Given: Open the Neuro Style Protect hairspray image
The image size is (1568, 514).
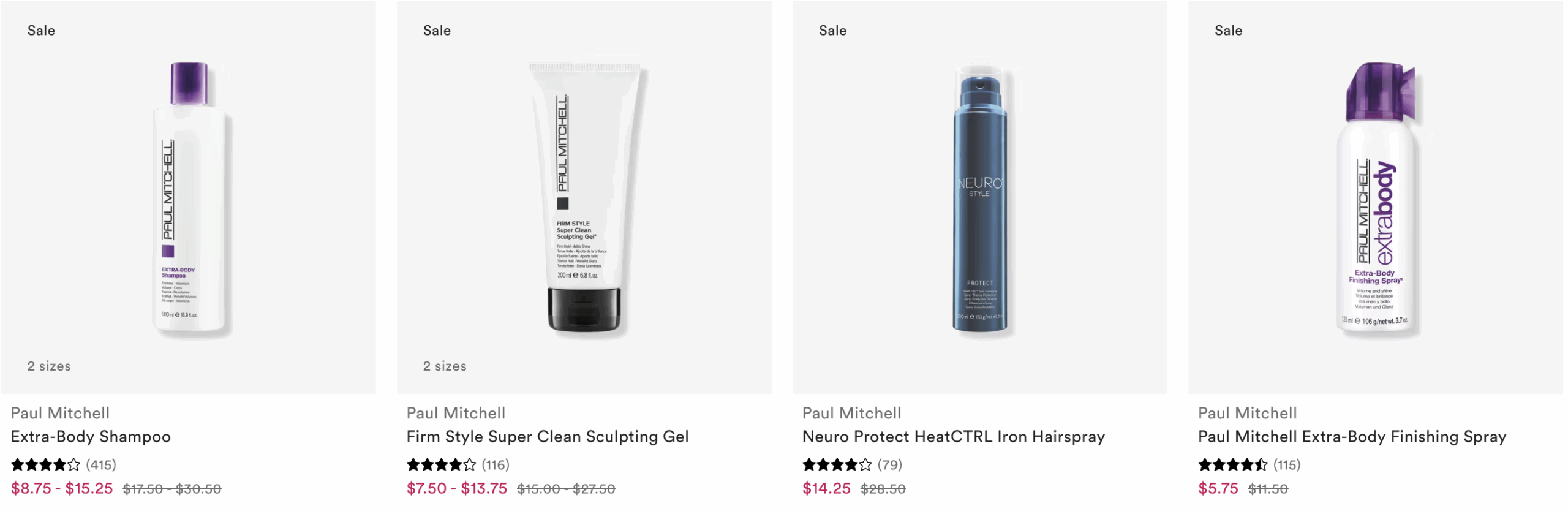Looking at the screenshot, I should tap(979, 199).
